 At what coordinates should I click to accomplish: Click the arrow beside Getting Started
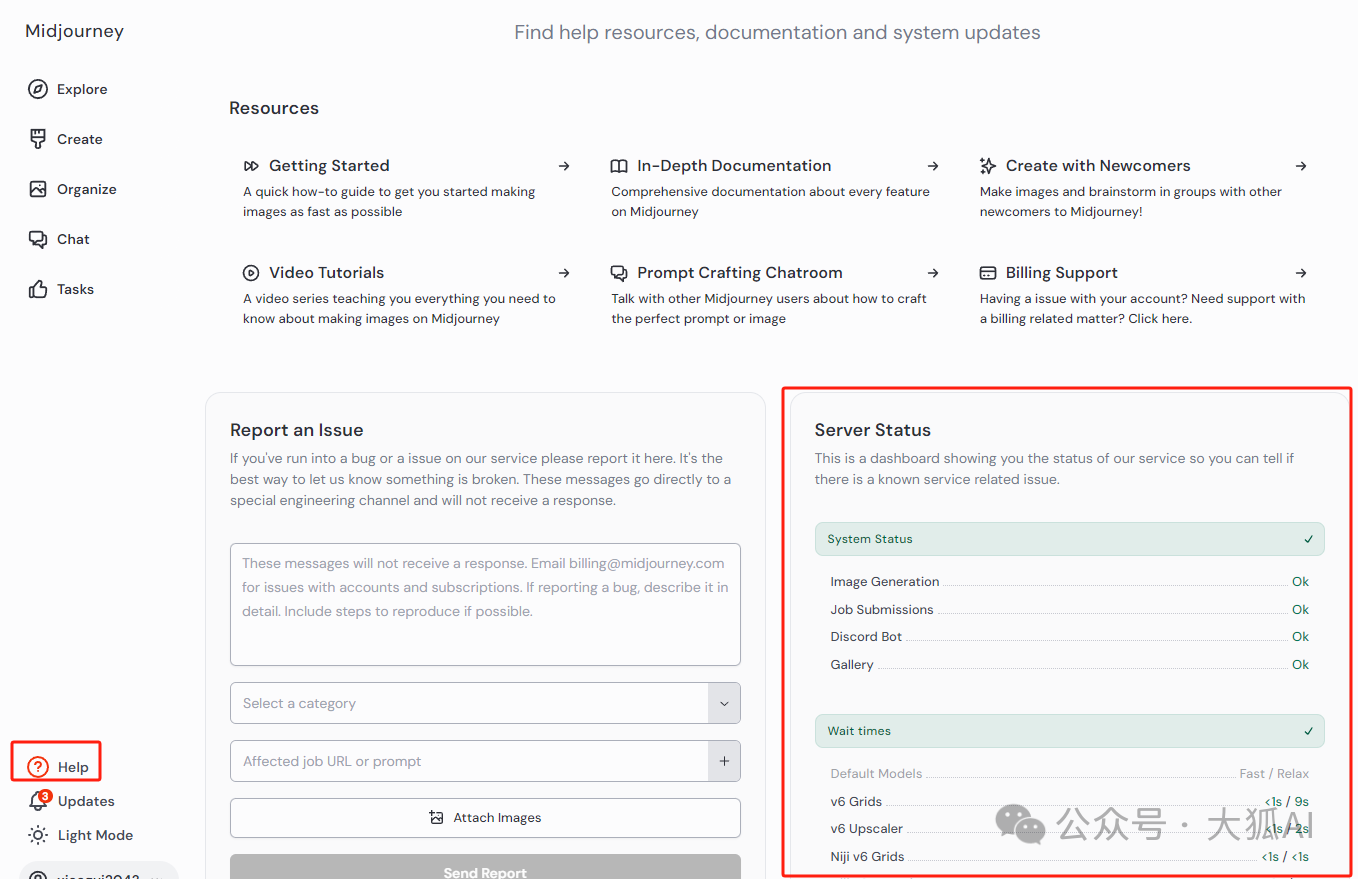coord(564,166)
